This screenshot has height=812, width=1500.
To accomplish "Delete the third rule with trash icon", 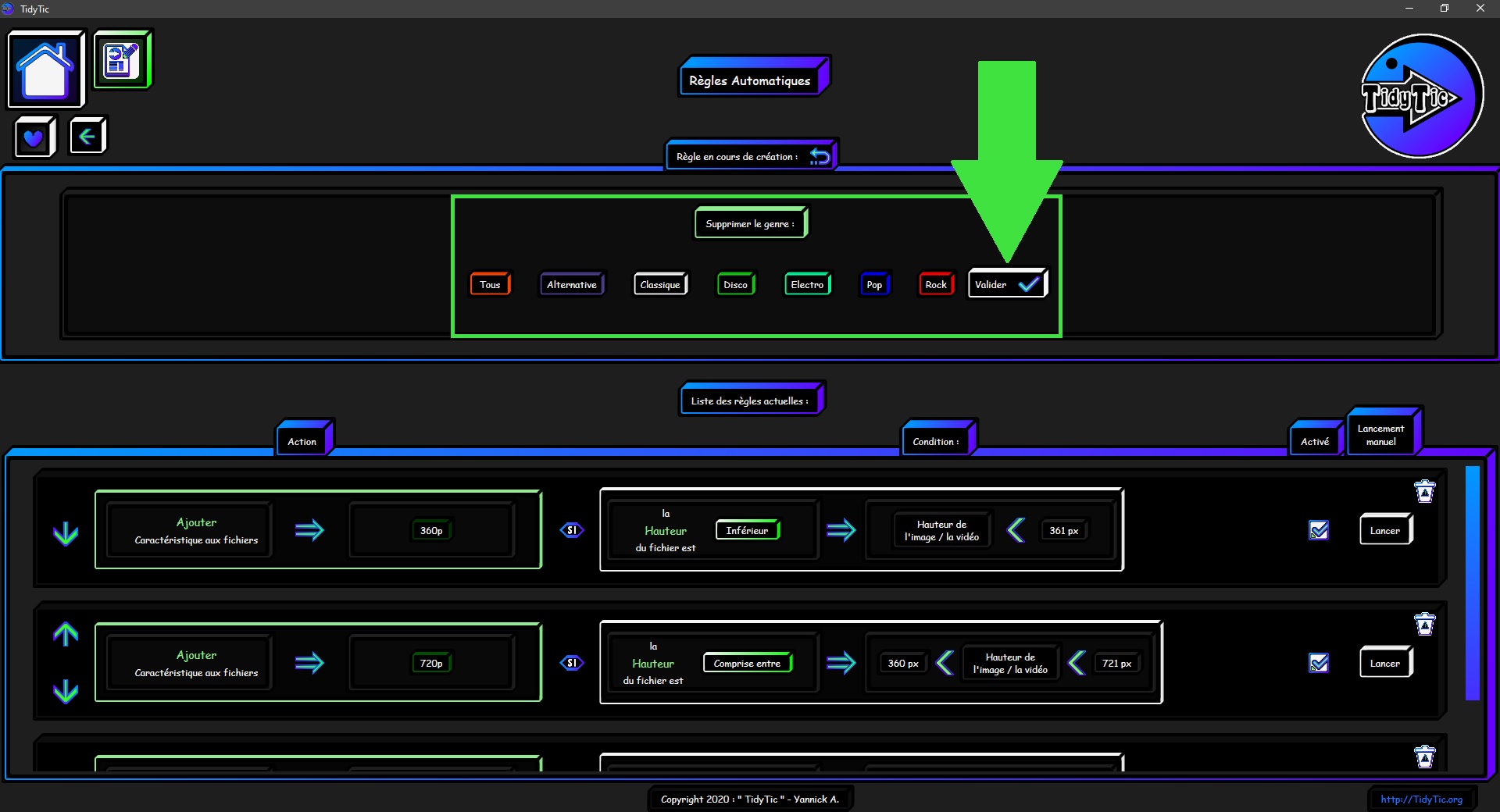I will 1425,756.
